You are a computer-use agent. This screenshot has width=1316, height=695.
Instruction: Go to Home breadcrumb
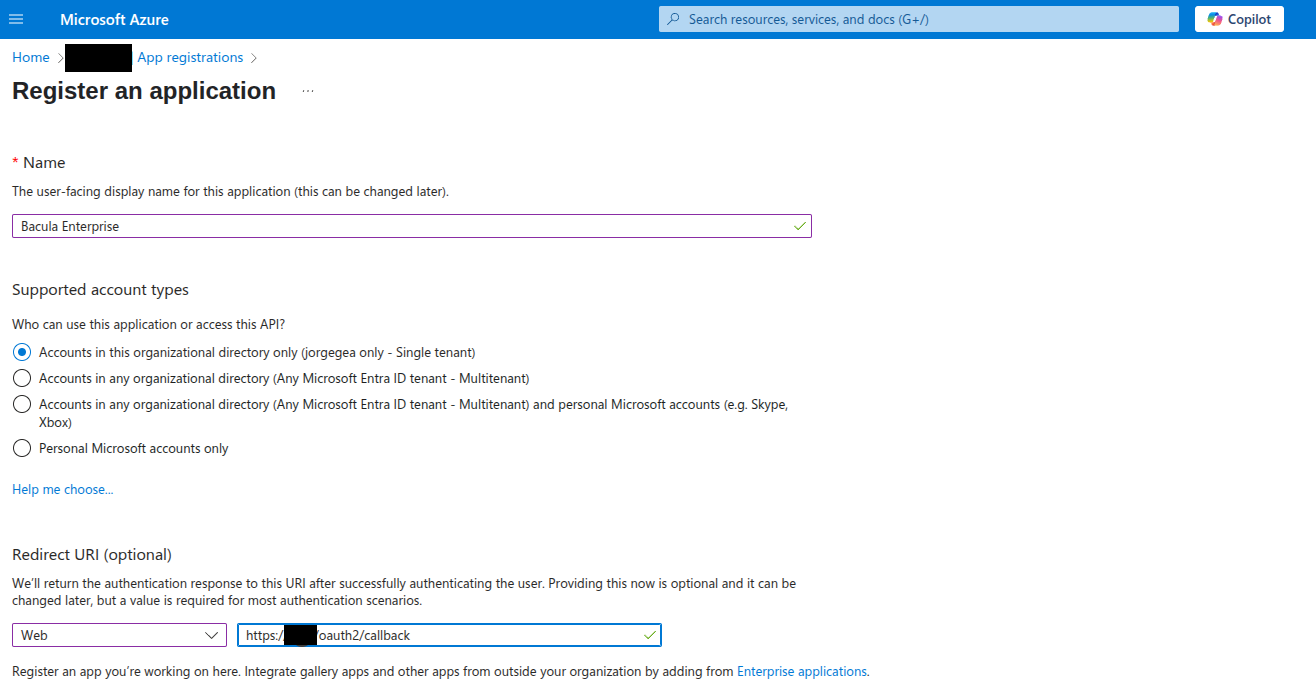tap(31, 58)
